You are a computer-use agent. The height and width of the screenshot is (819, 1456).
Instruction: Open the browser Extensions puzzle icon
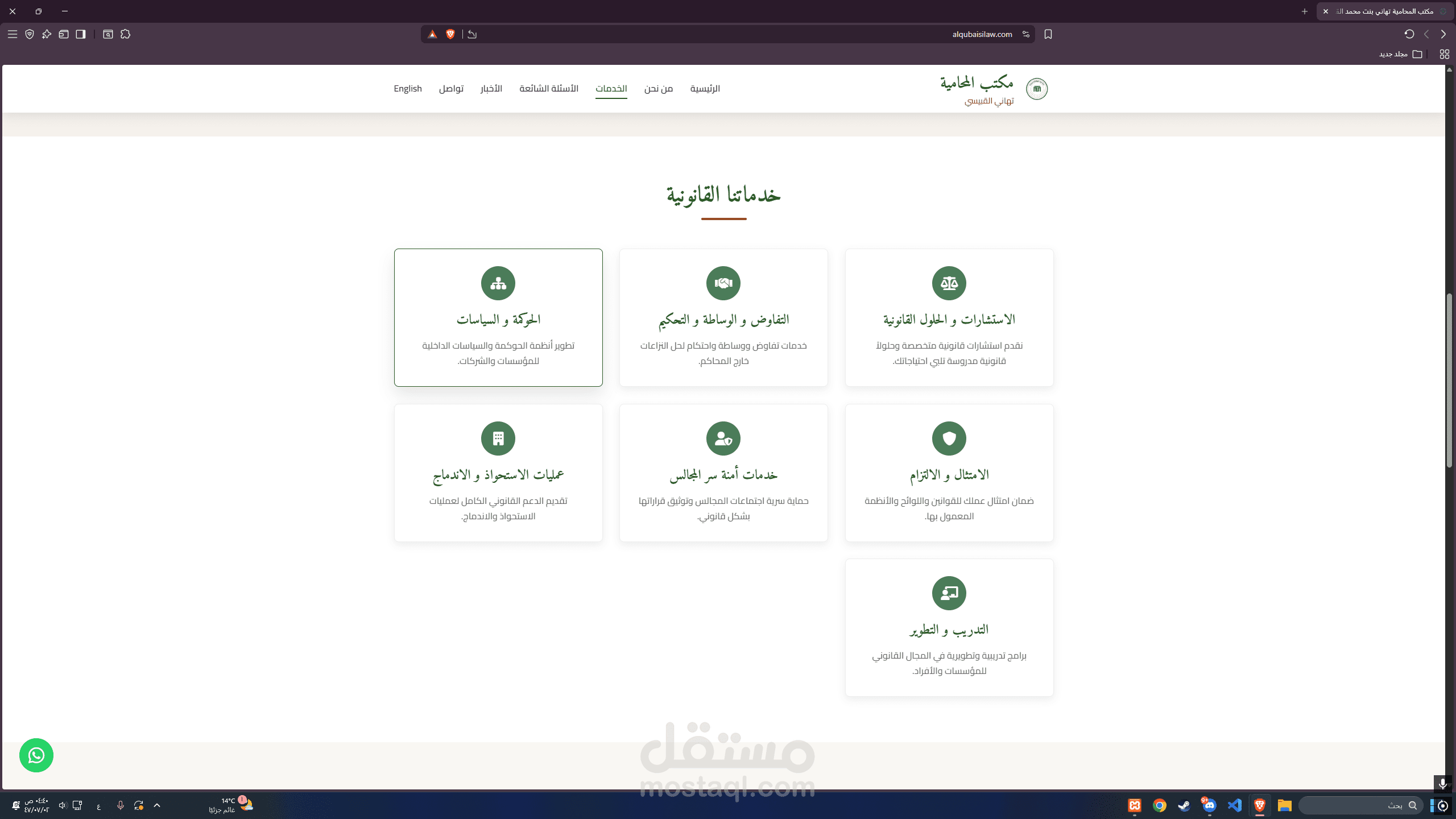tap(126, 34)
